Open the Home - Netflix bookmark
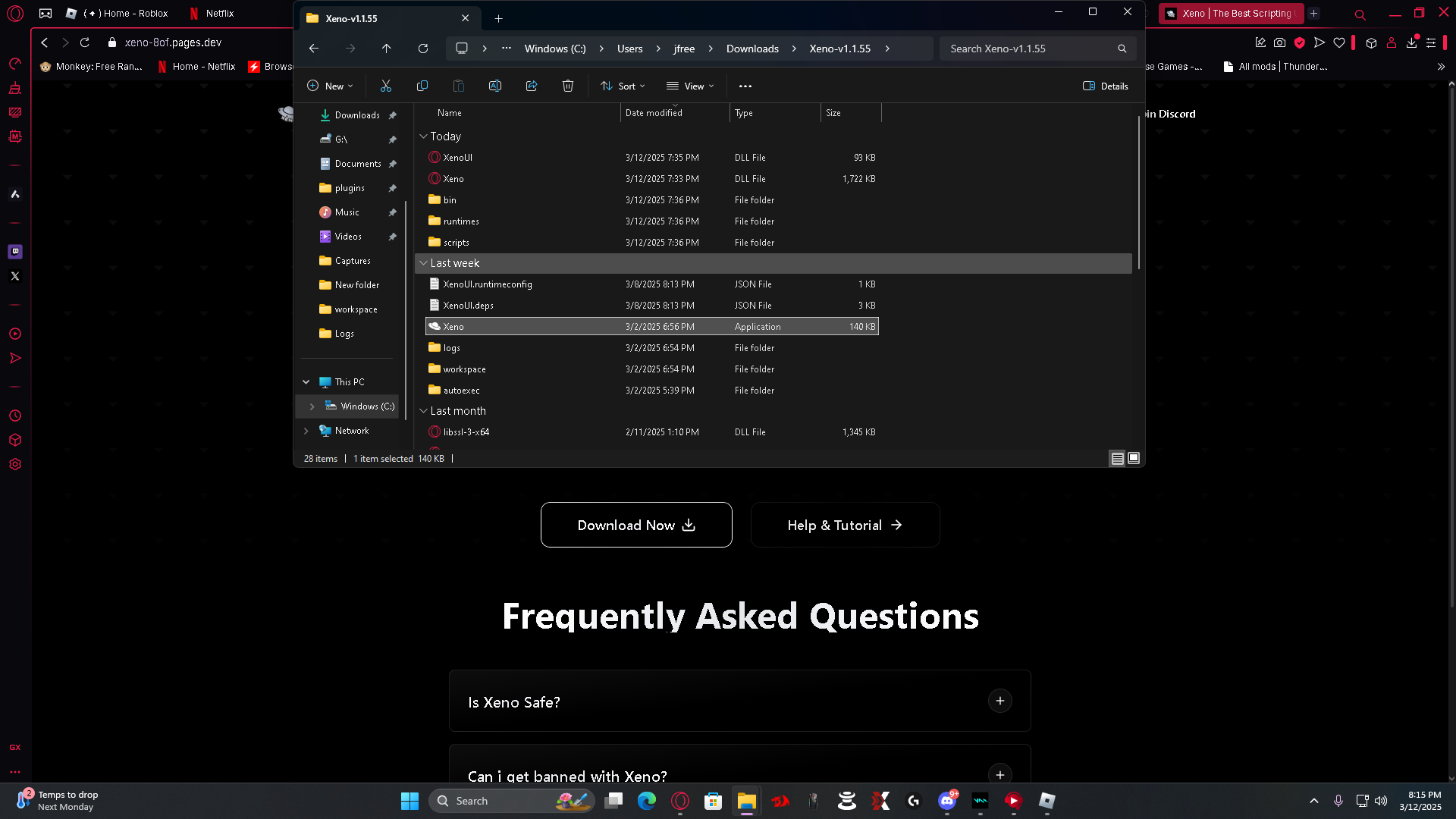1456x819 pixels. coord(196,67)
